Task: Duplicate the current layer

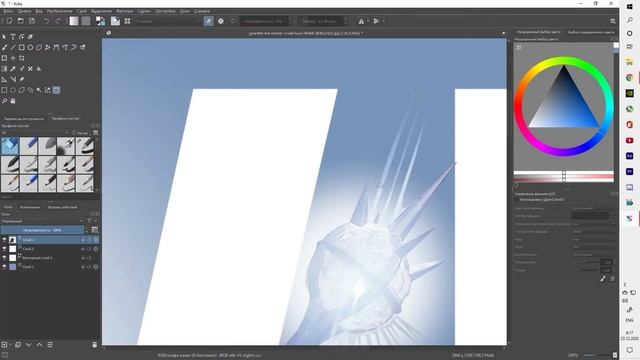Action: 18,345
